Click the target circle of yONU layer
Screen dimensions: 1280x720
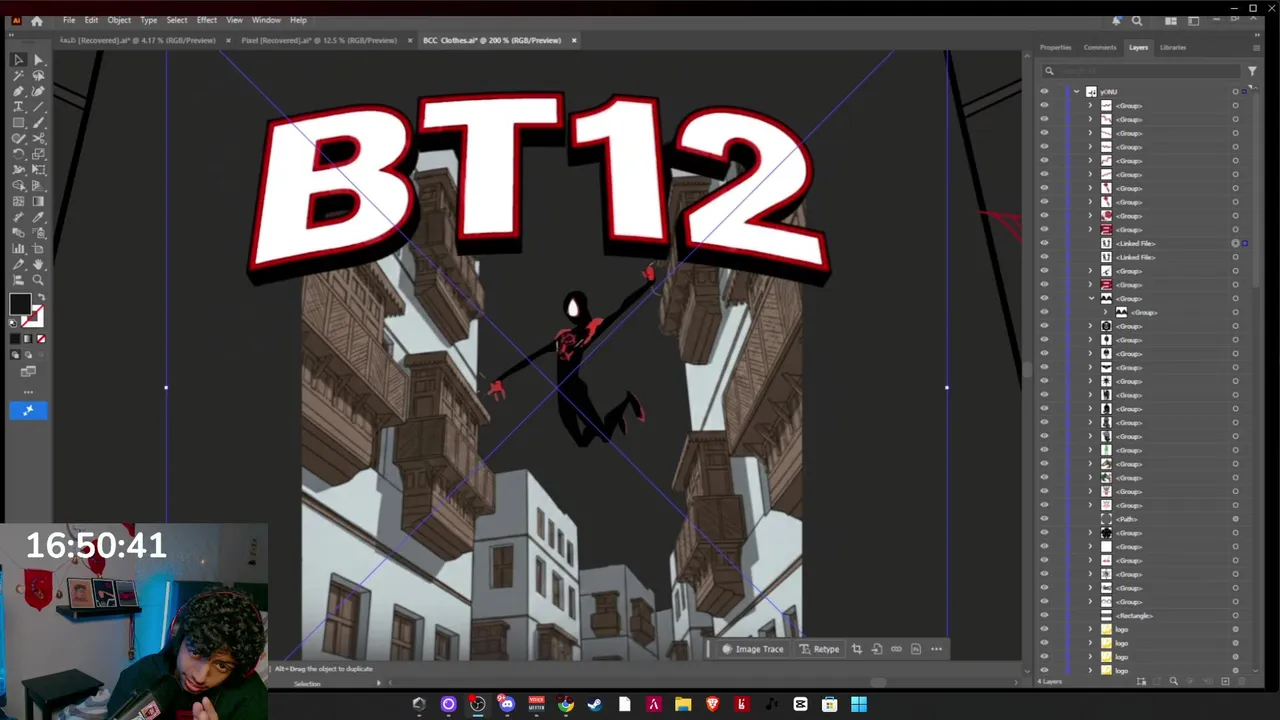click(1235, 91)
